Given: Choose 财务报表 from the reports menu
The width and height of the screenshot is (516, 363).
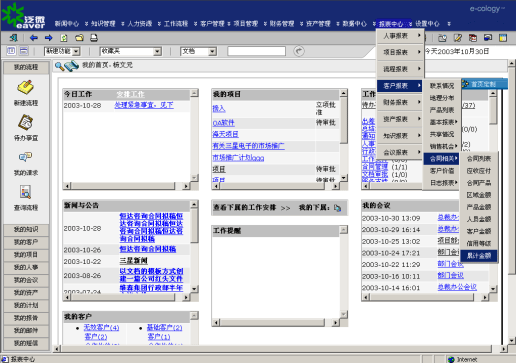Looking at the screenshot, I should point(400,102).
